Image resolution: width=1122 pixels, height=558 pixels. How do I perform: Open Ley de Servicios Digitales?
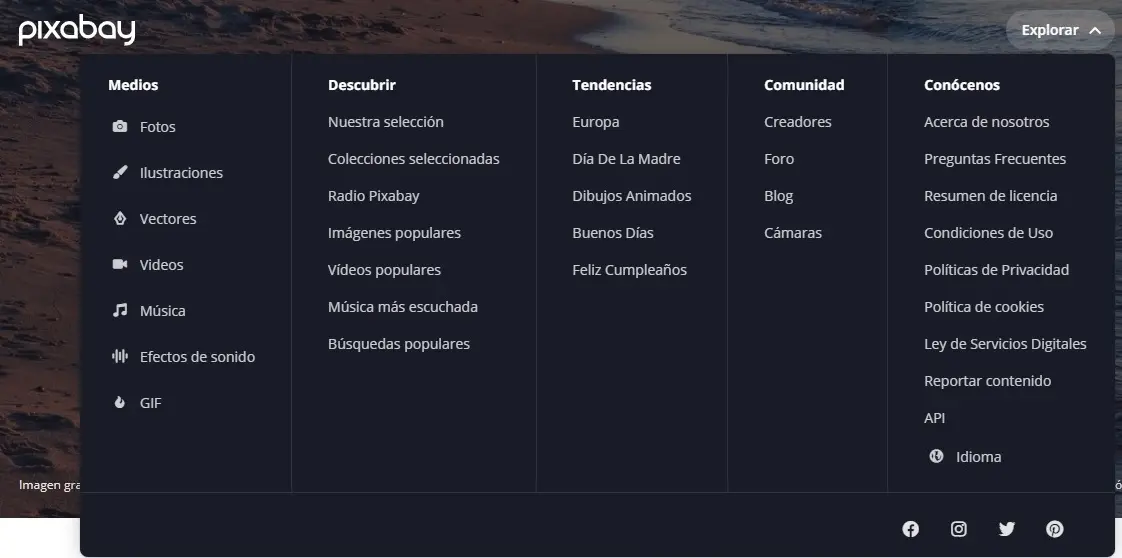pyautogui.click(x=1005, y=344)
